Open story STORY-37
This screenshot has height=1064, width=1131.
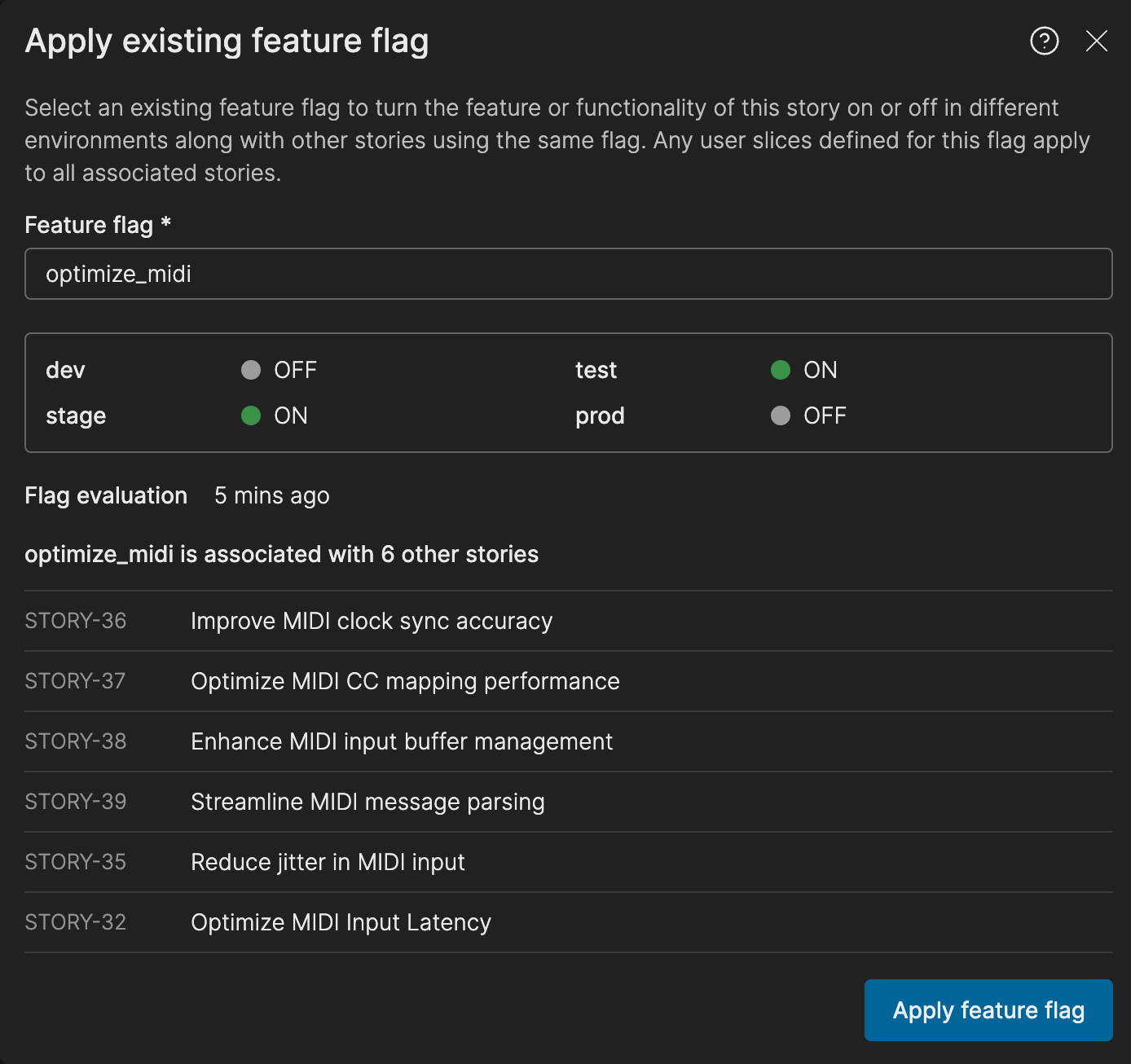[x=75, y=681]
